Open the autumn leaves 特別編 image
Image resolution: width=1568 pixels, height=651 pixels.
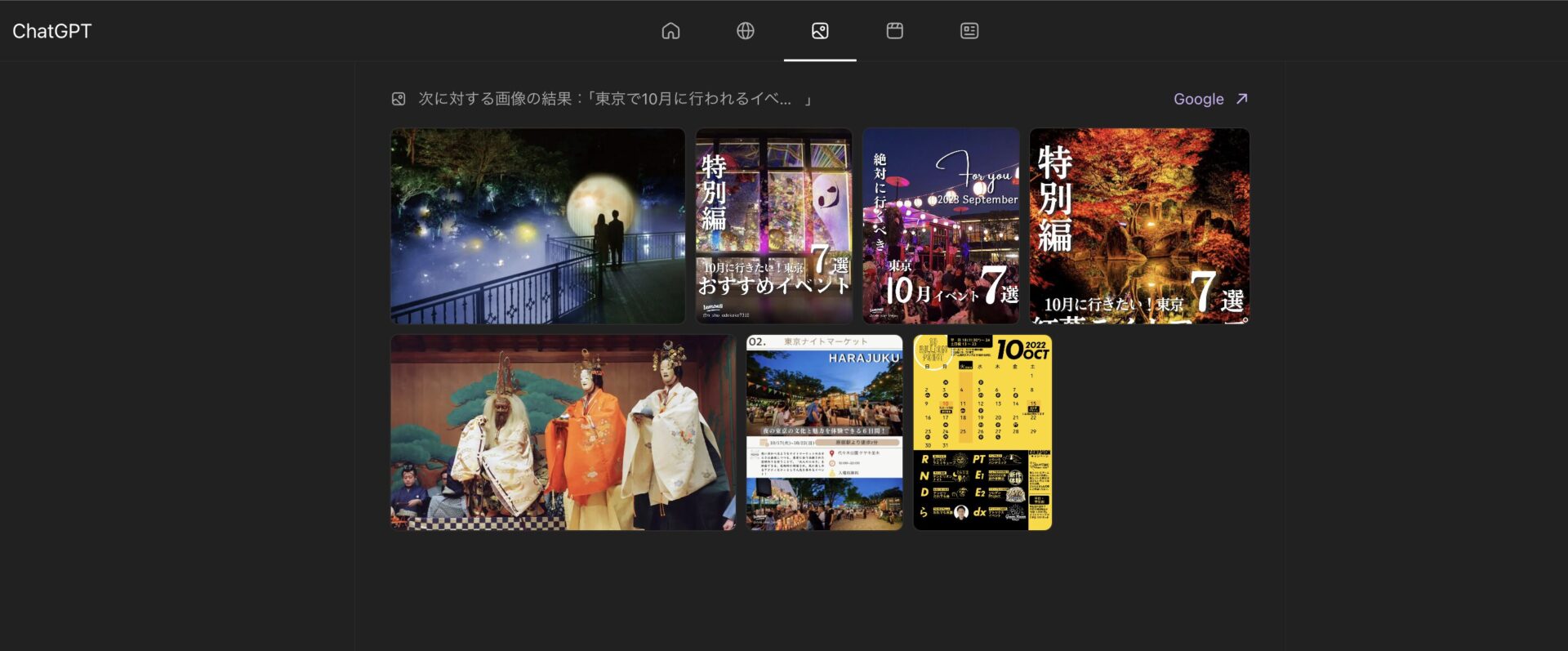1139,225
